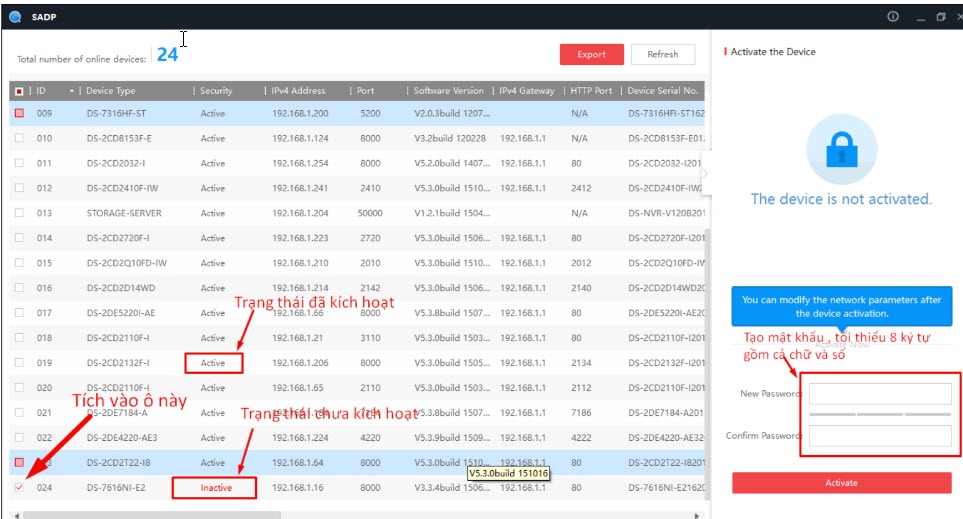The image size is (963, 519).
Task: Select checkbox for device 015 row
Action: tap(19, 263)
